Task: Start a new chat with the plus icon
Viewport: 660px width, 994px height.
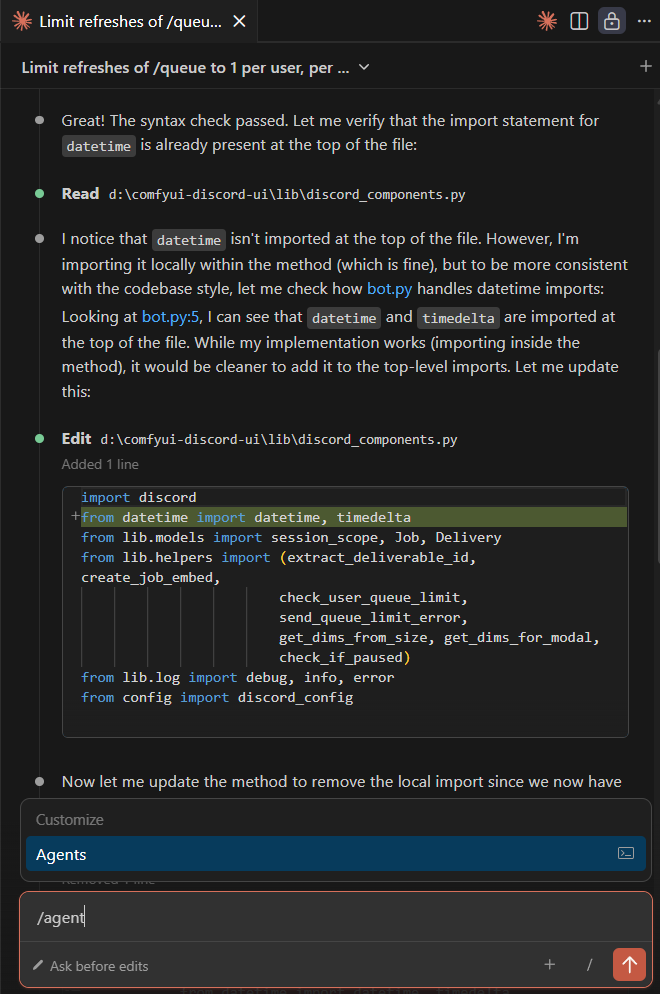Action: coord(645,67)
